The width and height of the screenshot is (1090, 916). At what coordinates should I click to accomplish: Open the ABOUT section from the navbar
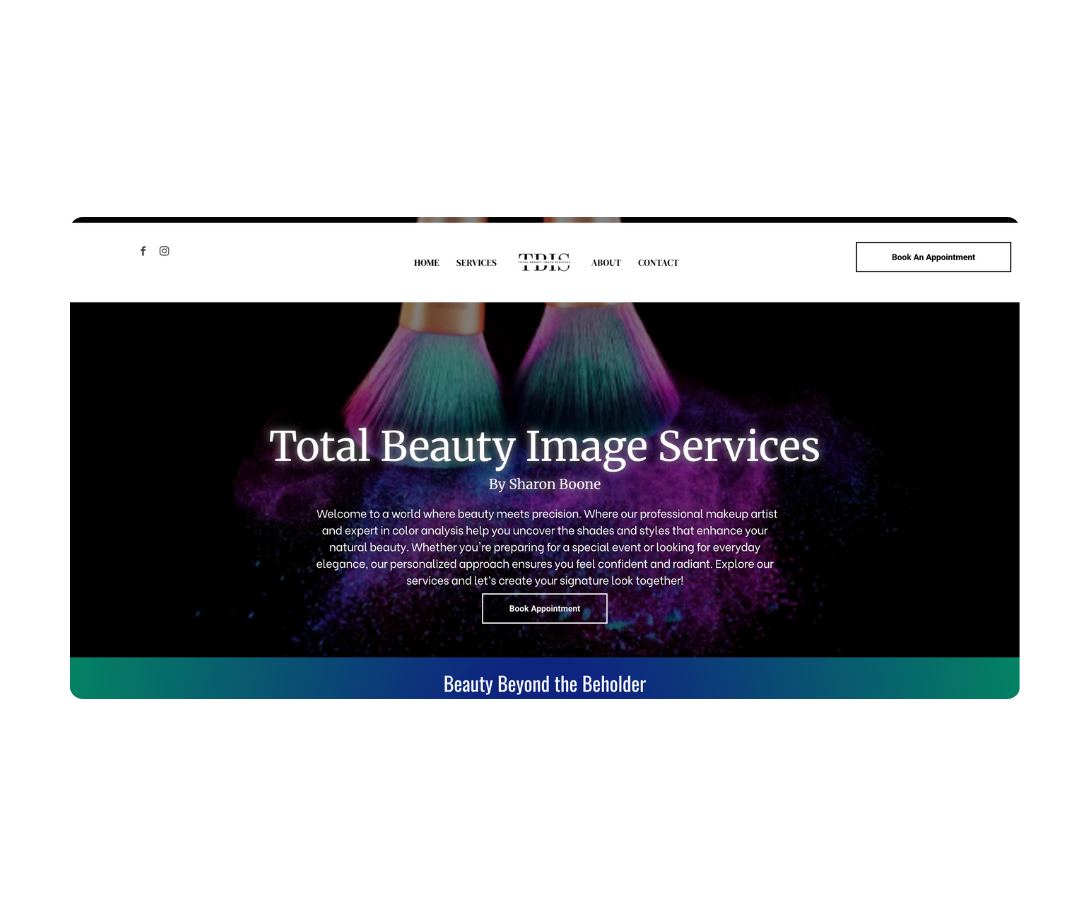pos(605,262)
